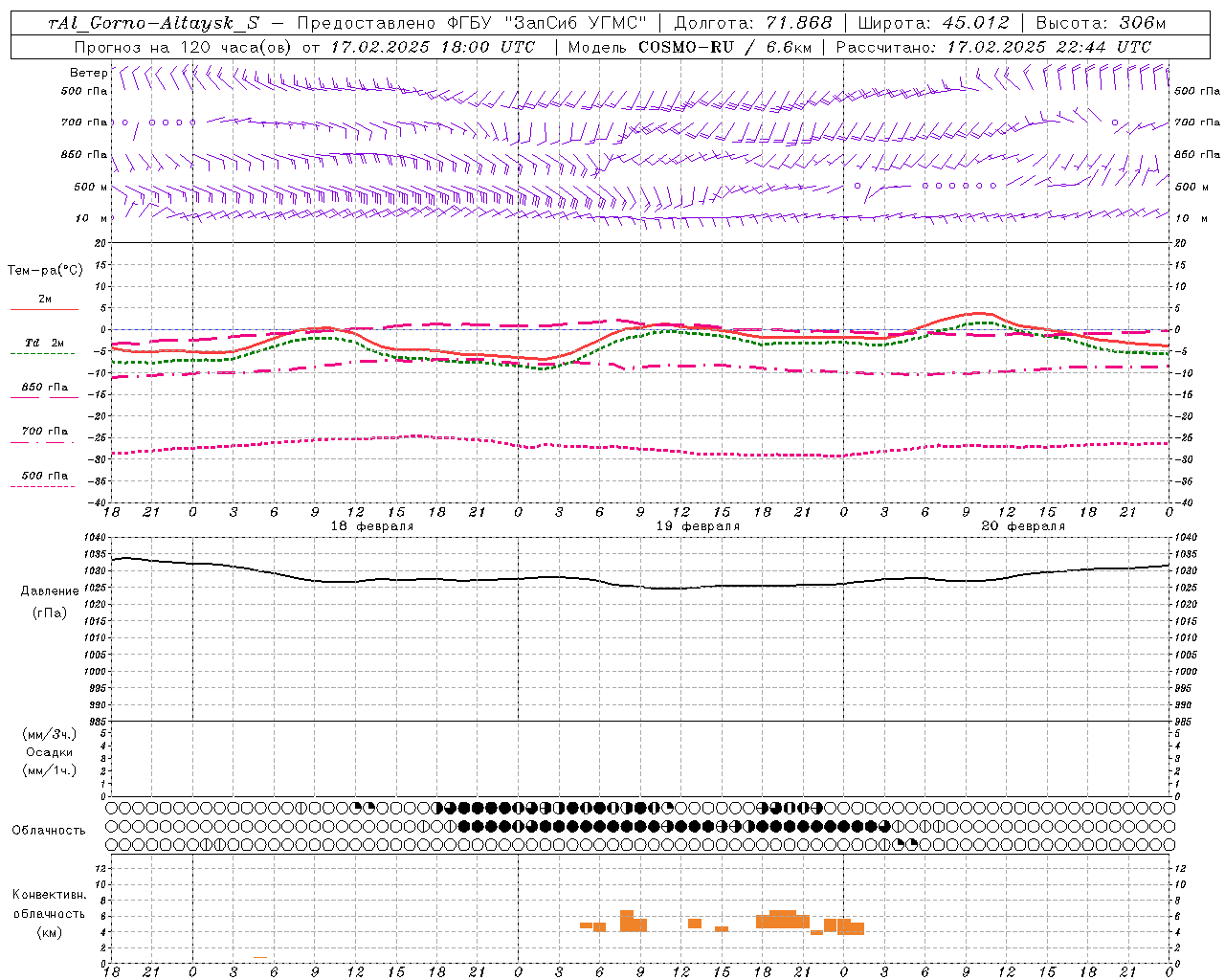Select the "Модель COSMO-RU / 6.6км" text
This screenshot has width=1225, height=980.
[690, 47]
